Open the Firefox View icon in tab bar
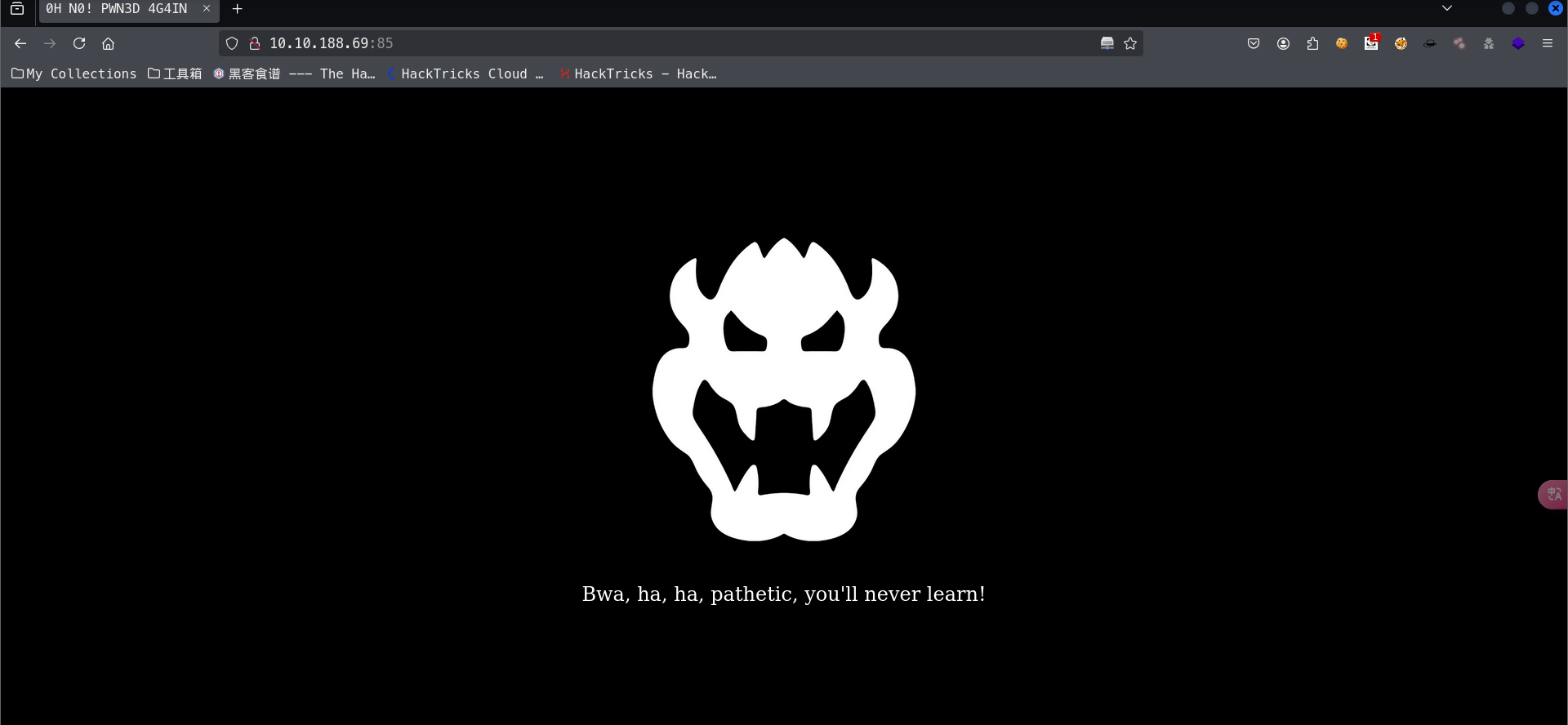This screenshot has height=725, width=1568. (17, 9)
